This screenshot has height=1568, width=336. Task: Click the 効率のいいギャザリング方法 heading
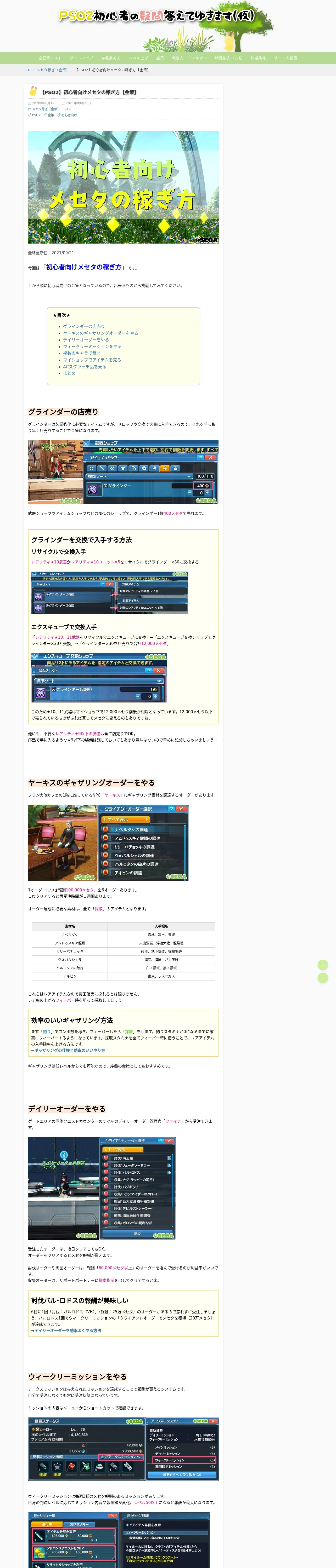pyautogui.click(x=72, y=1021)
